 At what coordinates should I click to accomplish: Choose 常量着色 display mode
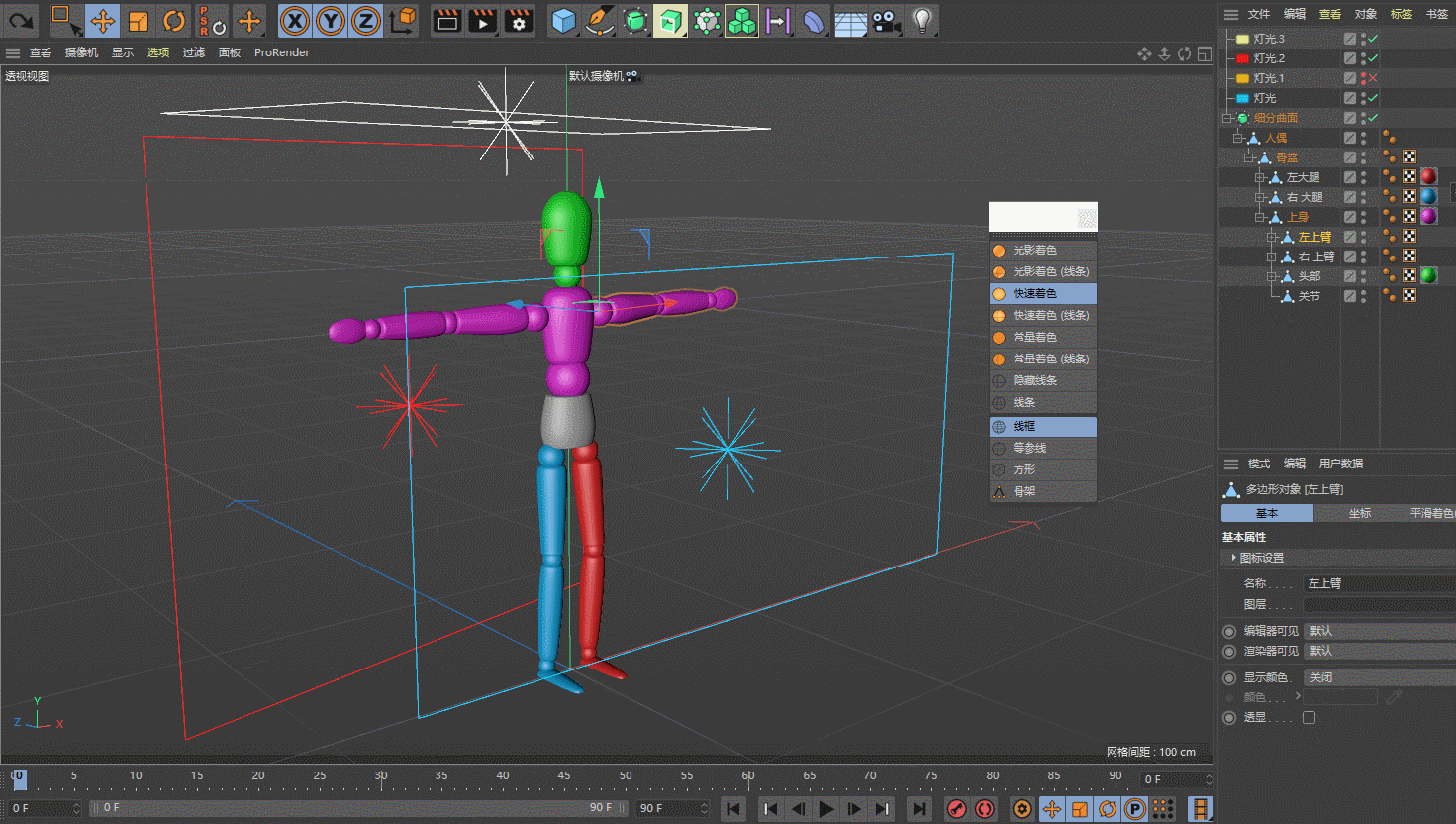1043,337
